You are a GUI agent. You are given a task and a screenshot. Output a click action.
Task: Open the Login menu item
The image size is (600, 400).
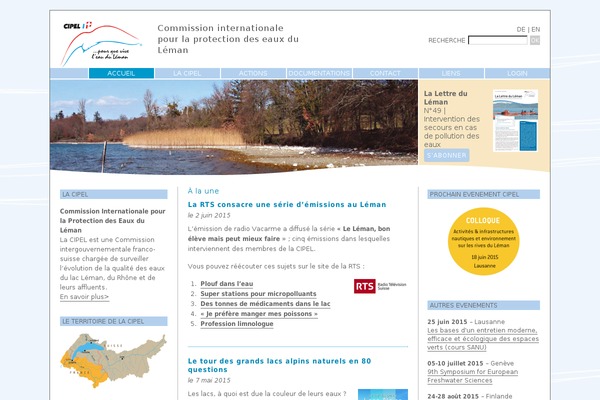click(517, 73)
